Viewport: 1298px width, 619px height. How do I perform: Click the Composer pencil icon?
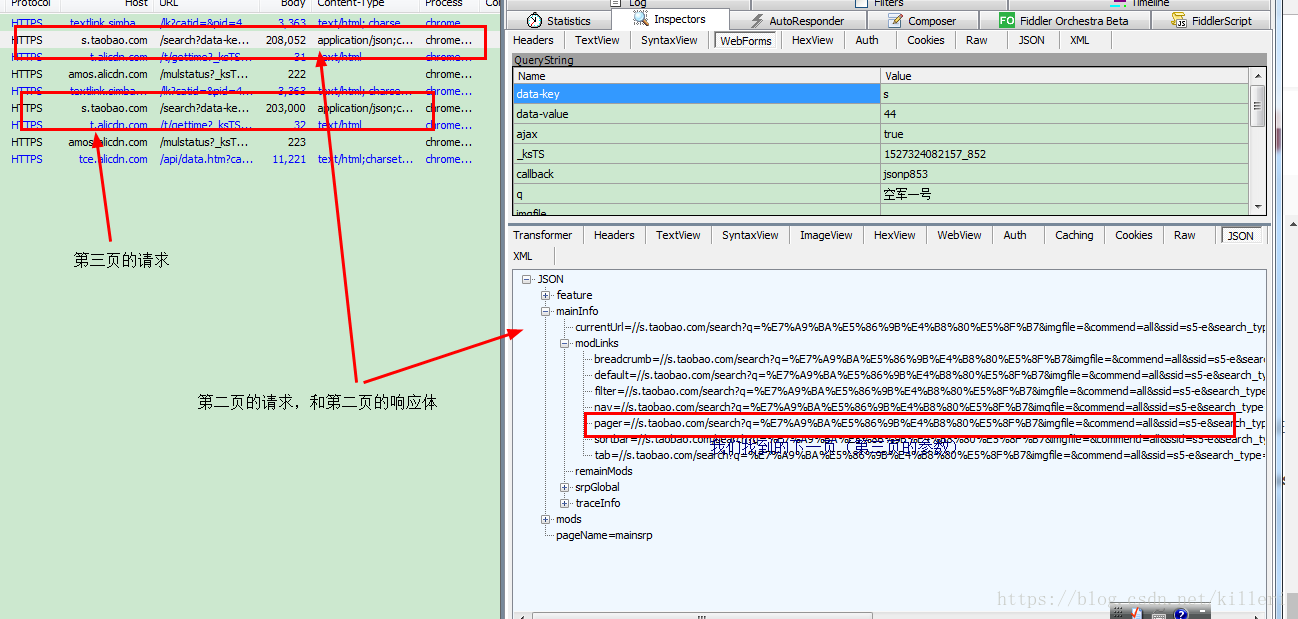[x=895, y=20]
